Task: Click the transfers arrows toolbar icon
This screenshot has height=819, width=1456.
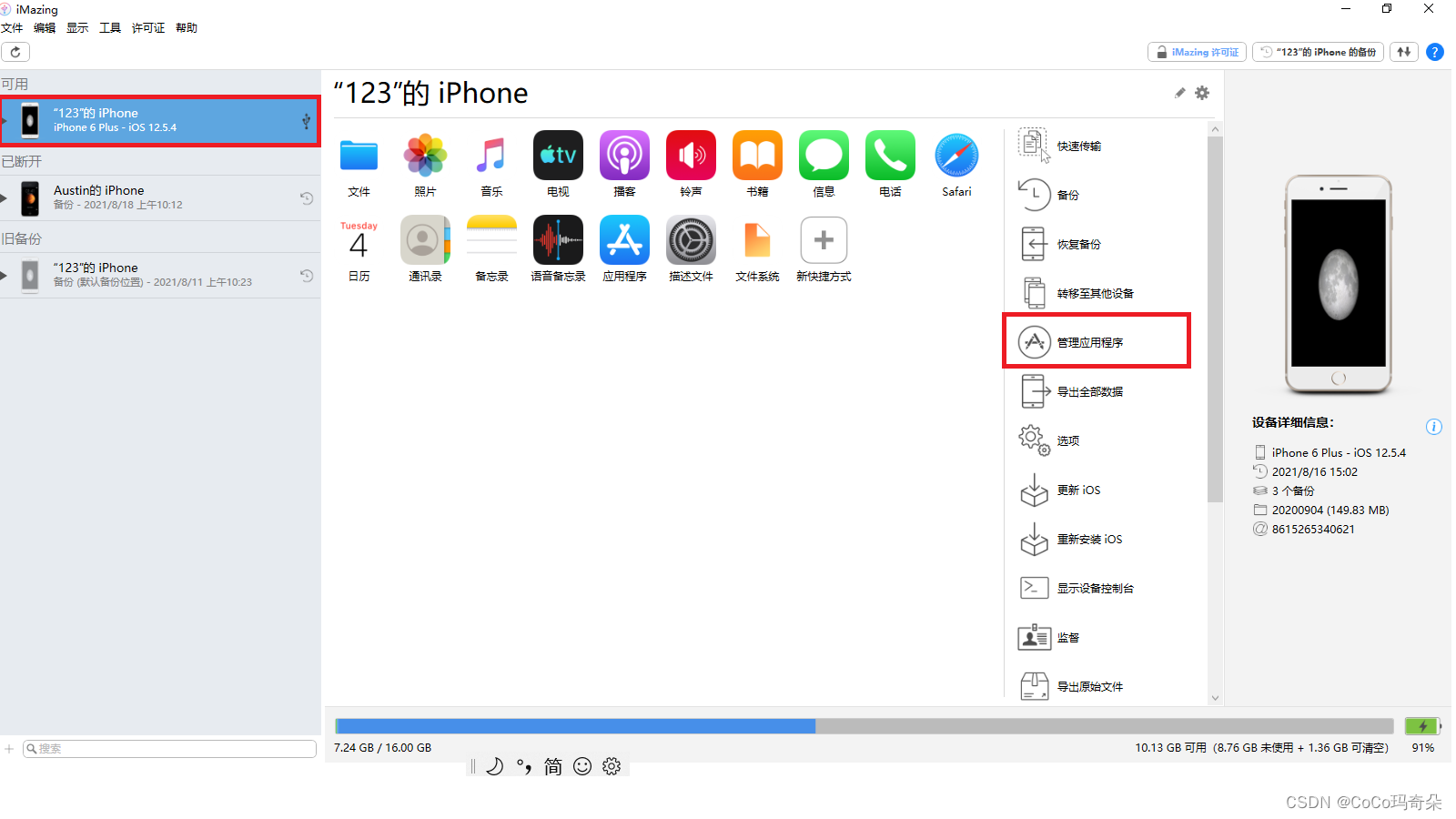Action: [1404, 52]
